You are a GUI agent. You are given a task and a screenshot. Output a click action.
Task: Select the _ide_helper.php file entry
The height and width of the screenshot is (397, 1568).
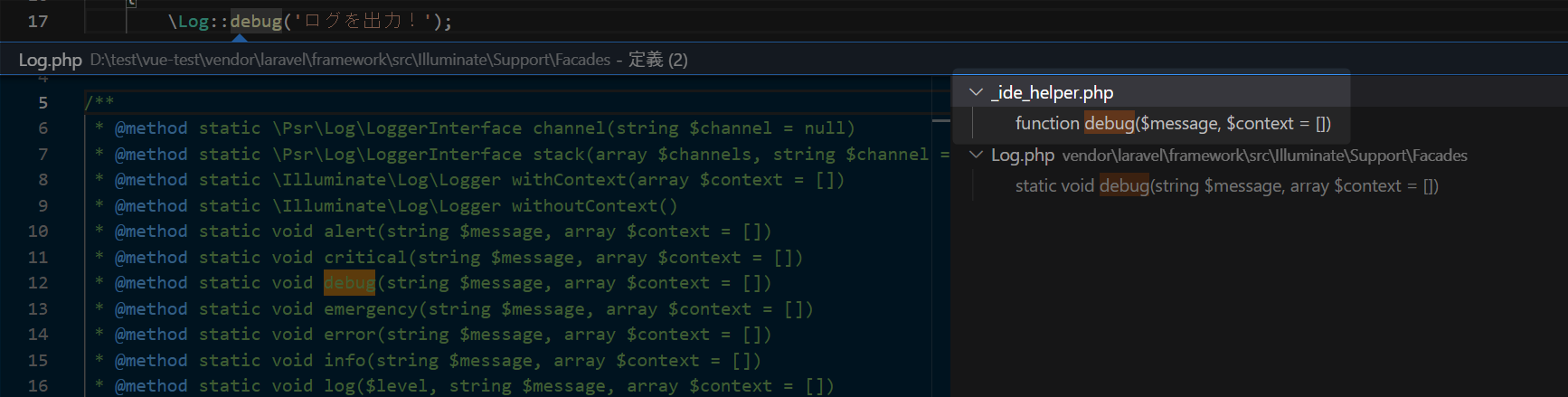pos(1053,92)
